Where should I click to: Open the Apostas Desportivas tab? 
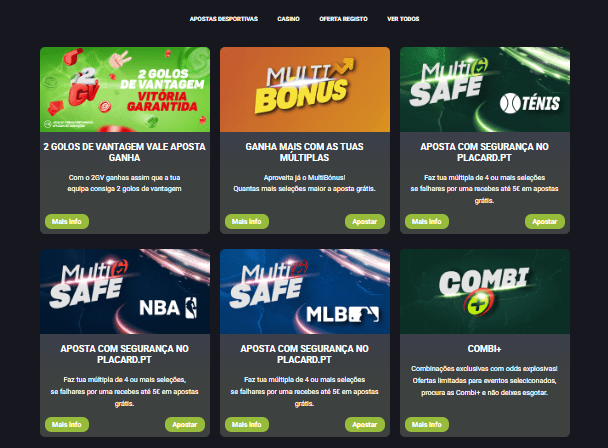pos(224,19)
